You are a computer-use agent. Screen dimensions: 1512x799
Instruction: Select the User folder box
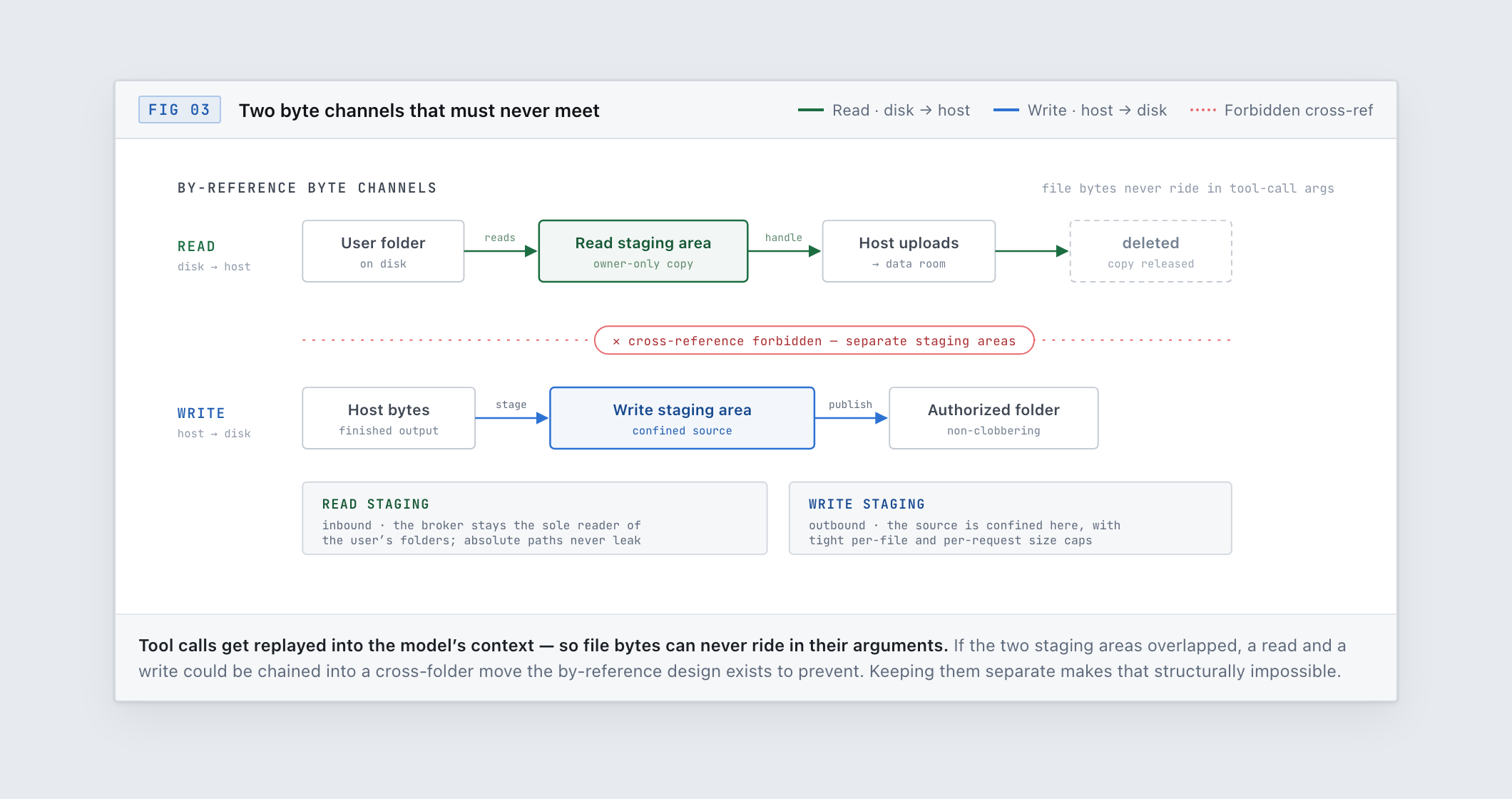click(383, 251)
